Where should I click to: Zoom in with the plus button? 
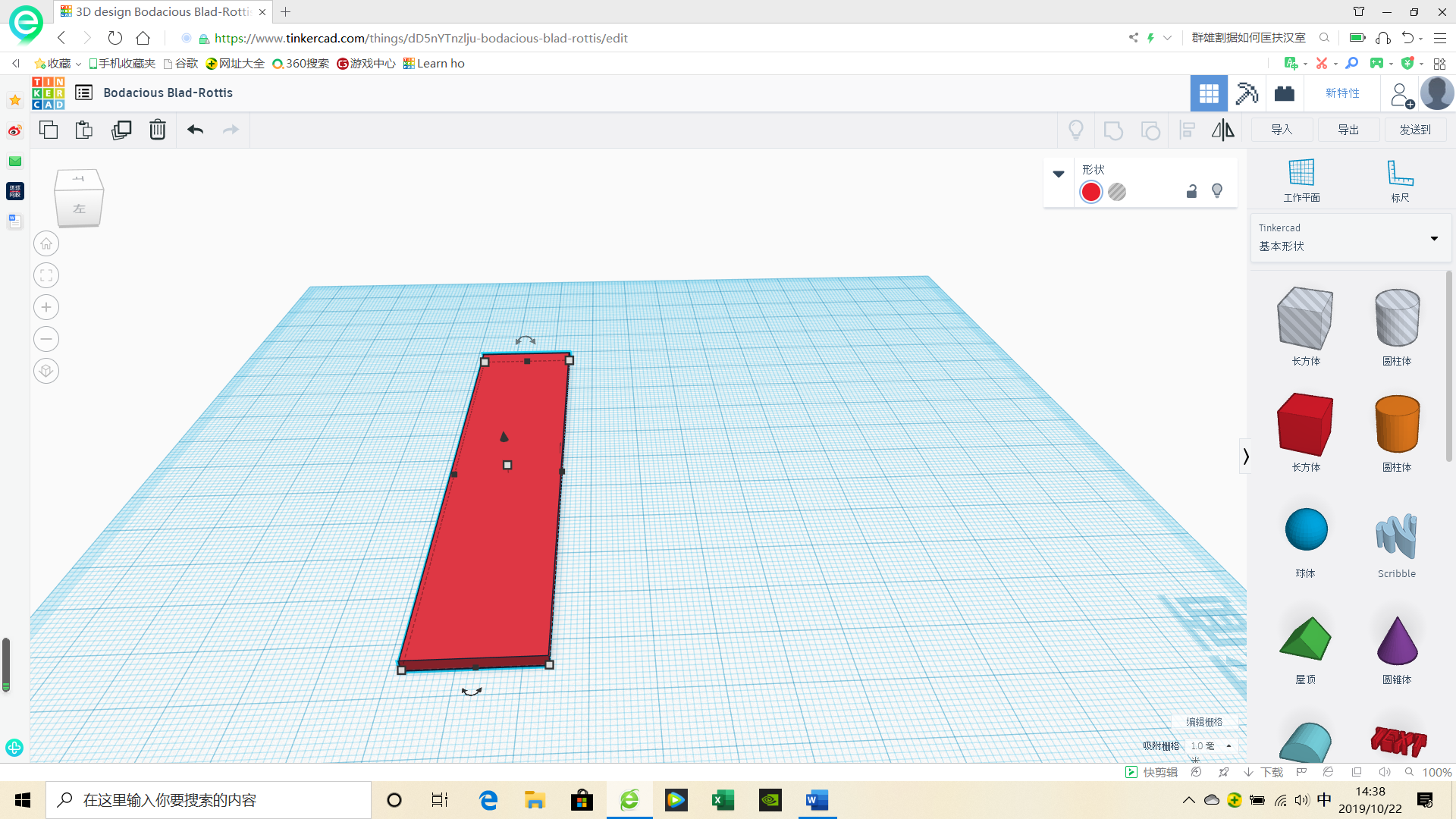(46, 307)
